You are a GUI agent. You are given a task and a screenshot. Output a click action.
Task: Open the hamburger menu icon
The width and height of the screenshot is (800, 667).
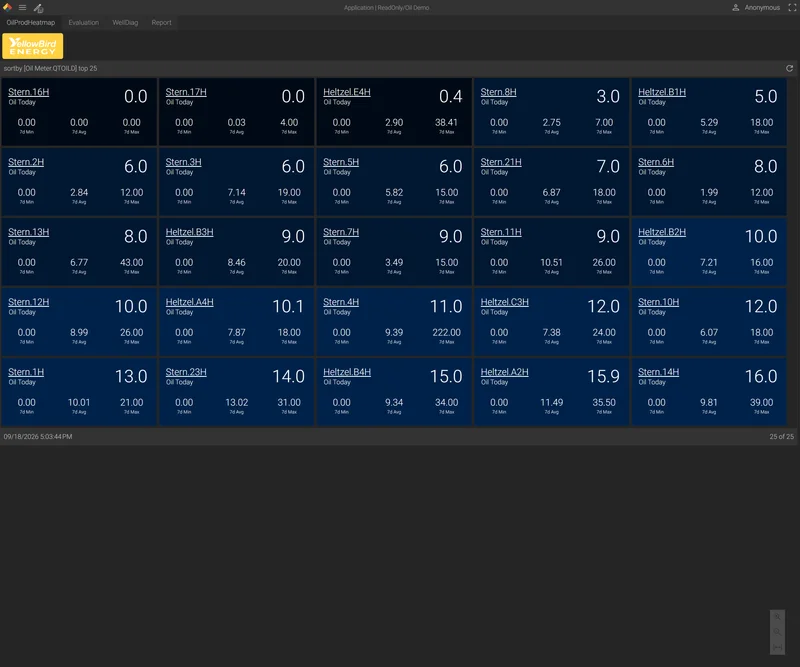coord(22,8)
